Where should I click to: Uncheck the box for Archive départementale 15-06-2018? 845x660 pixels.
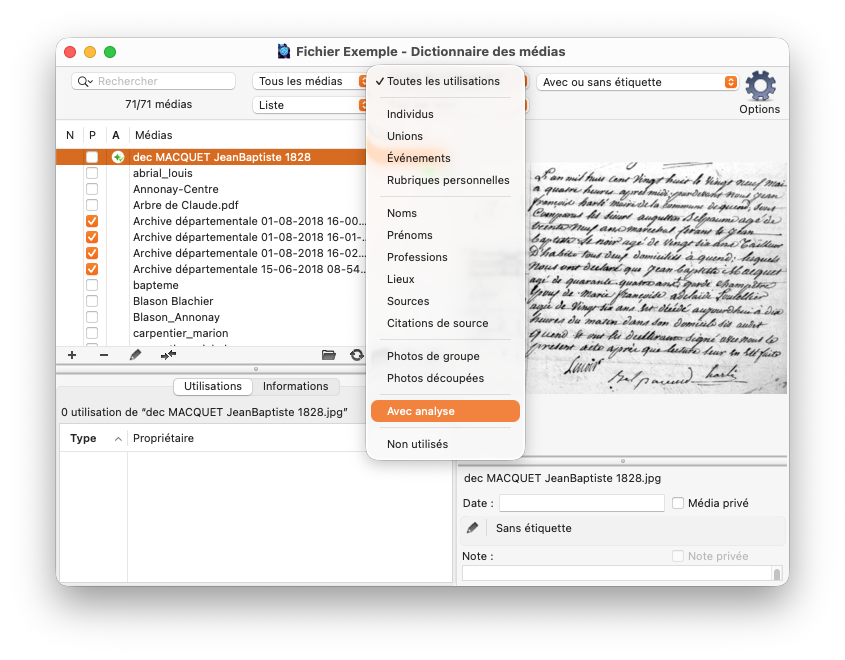pyautogui.click(x=92, y=269)
